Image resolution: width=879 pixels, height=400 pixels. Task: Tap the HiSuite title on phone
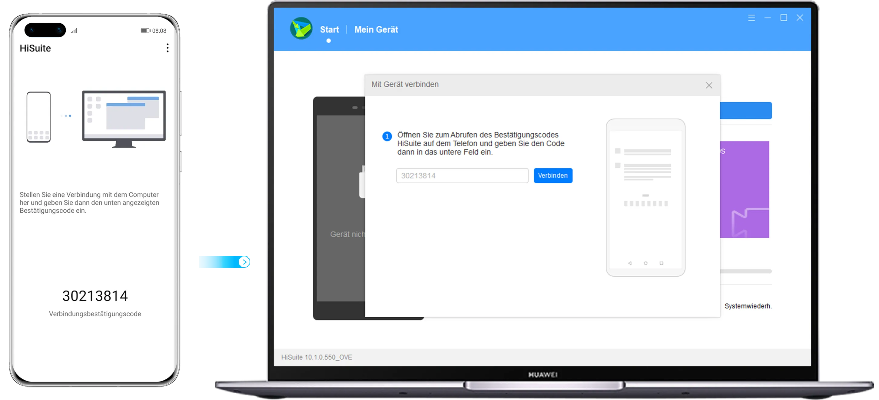click(x=37, y=48)
